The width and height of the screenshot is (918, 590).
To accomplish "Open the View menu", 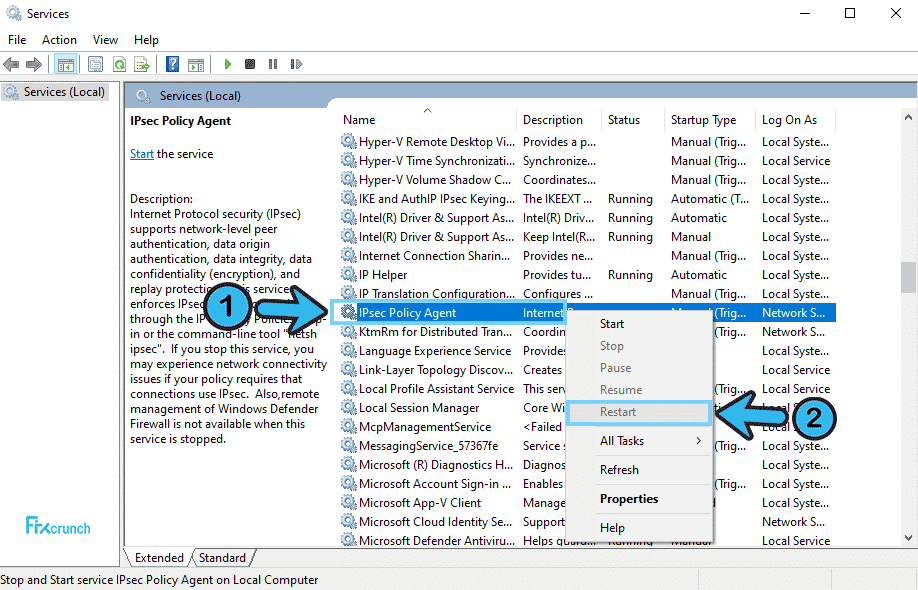I will pos(105,40).
